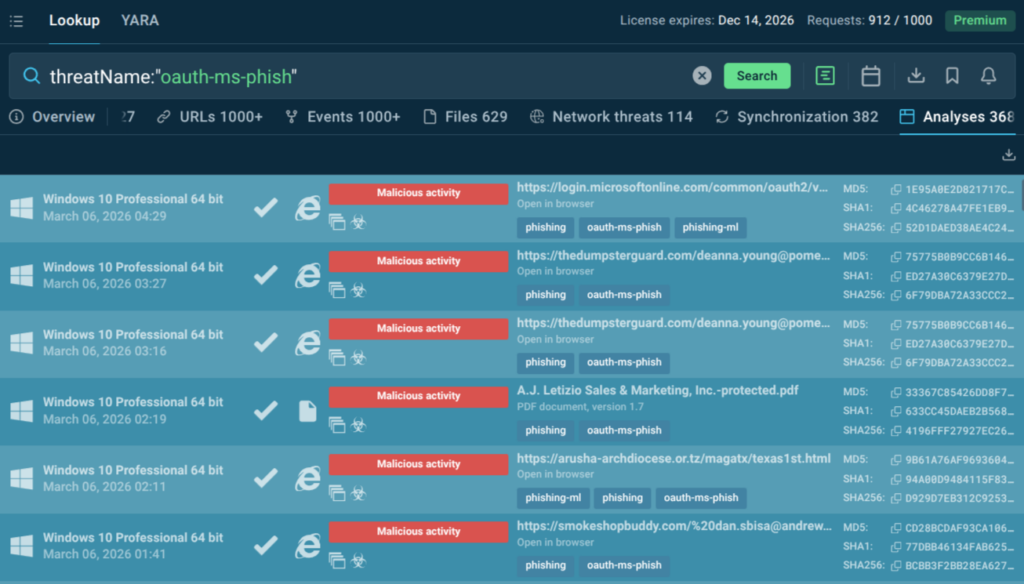Open notifications bell icon
Screen dimensions: 1024x584
pyautogui.click(x=988, y=76)
